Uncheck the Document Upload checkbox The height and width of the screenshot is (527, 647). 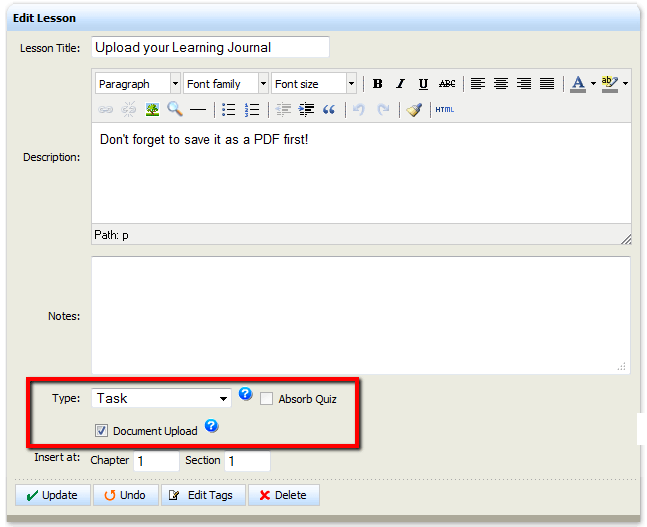coord(101,430)
